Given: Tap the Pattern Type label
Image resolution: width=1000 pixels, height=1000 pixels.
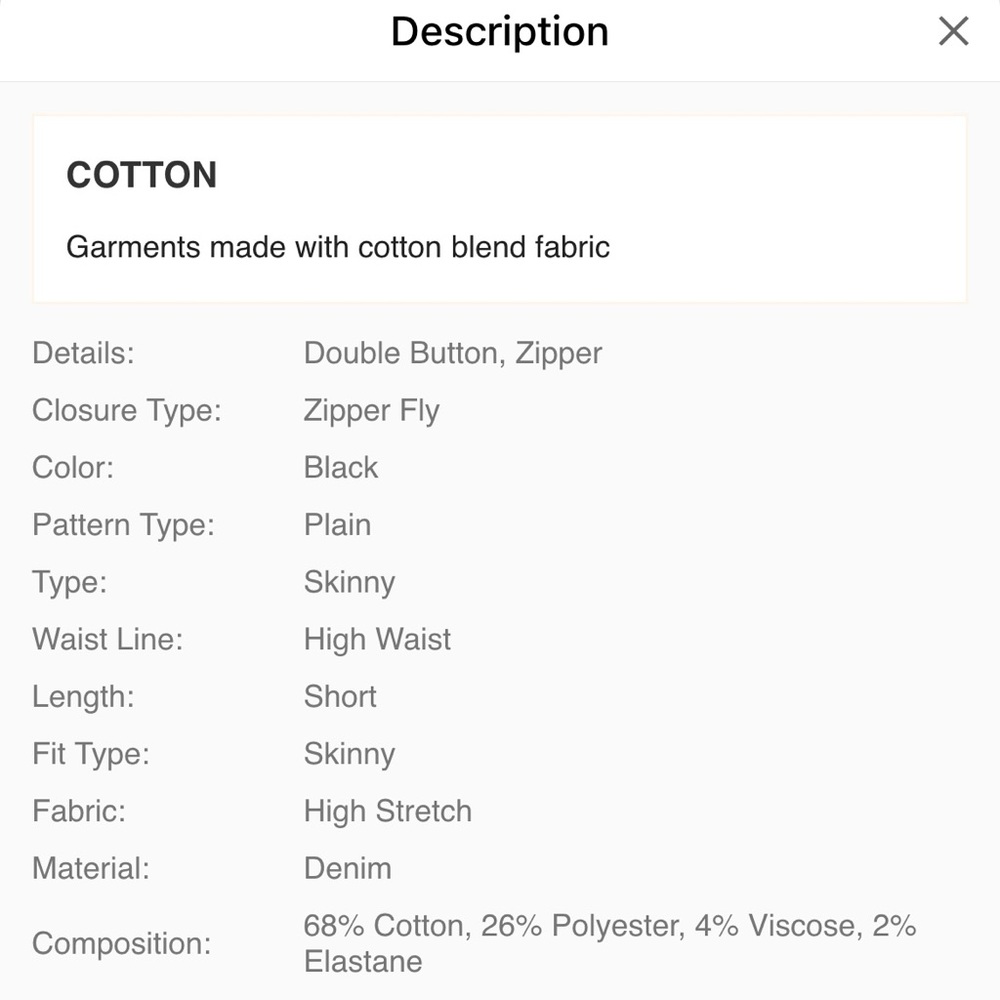Looking at the screenshot, I should (x=124, y=525).
